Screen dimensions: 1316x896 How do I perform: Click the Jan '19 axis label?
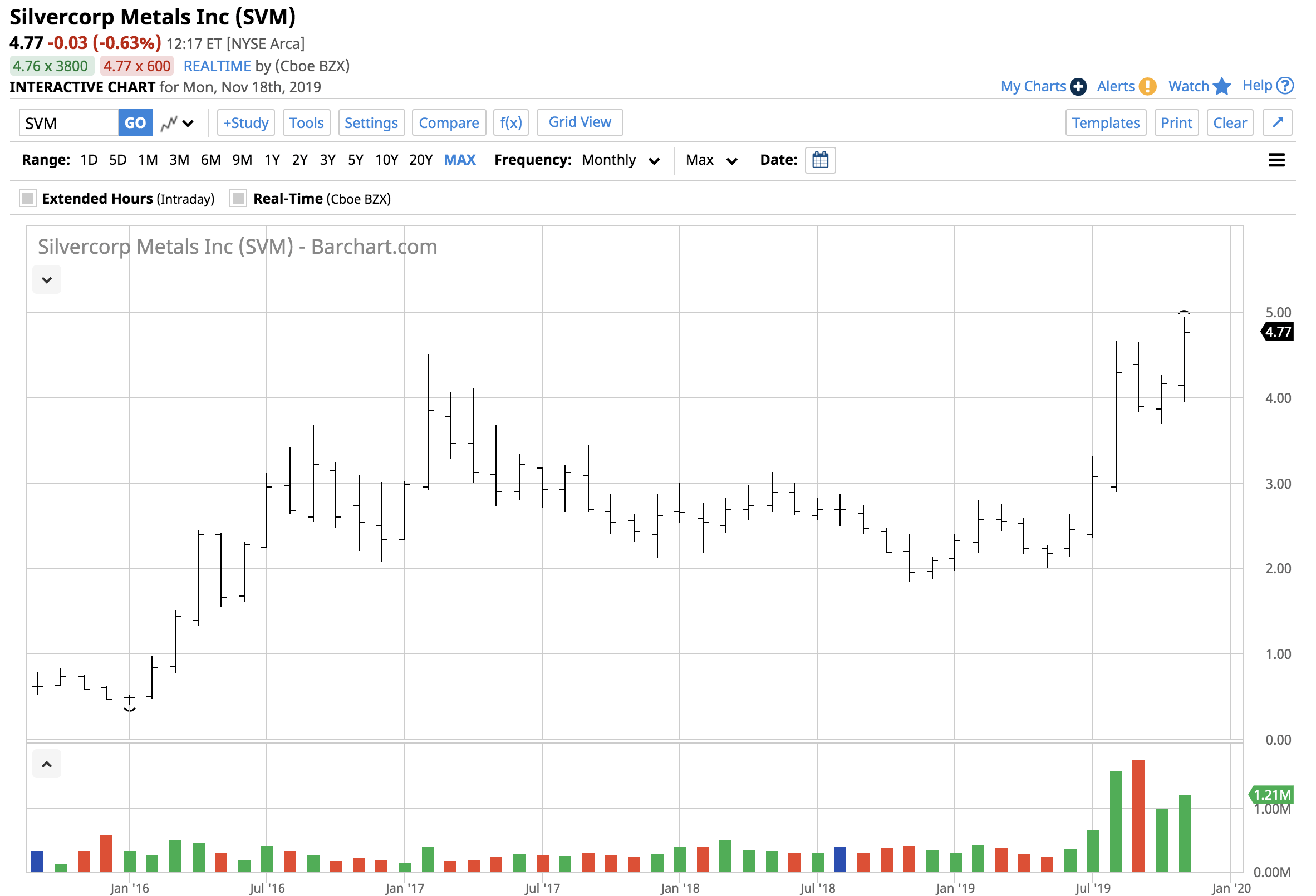click(955, 888)
